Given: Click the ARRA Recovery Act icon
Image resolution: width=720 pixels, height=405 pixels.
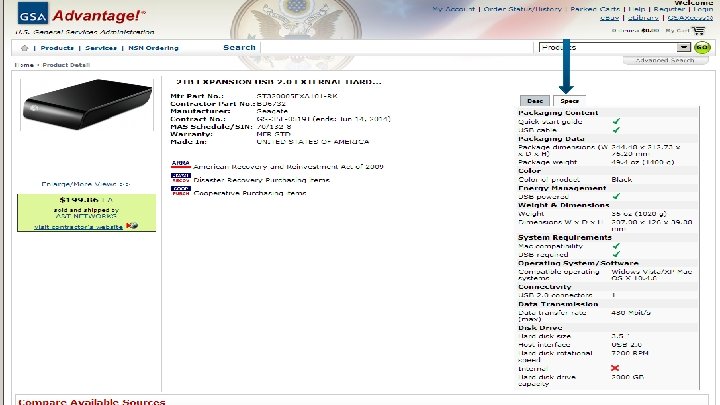Looking at the screenshot, I should [180, 164].
